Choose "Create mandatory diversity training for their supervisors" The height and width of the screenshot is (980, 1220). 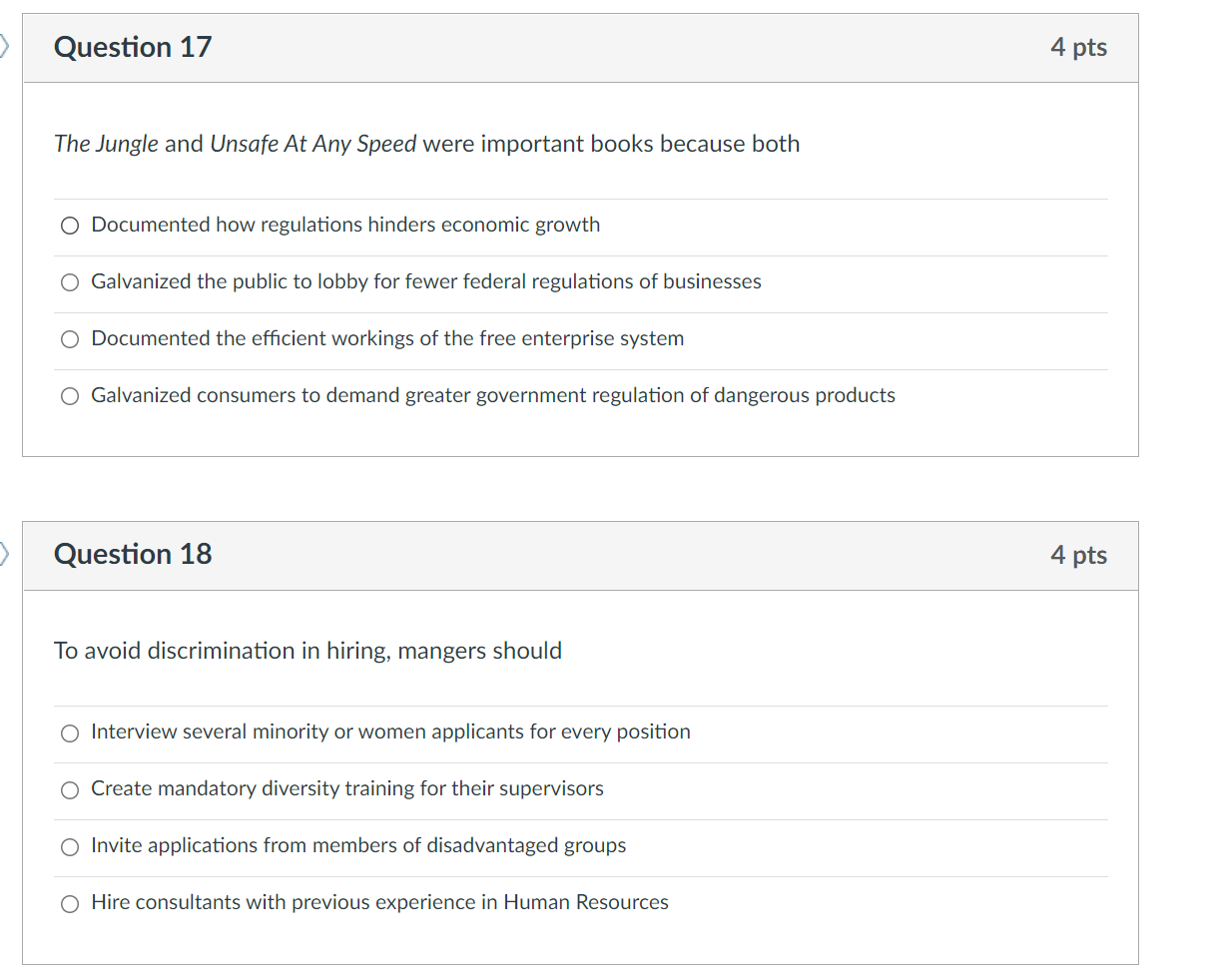click(x=347, y=788)
